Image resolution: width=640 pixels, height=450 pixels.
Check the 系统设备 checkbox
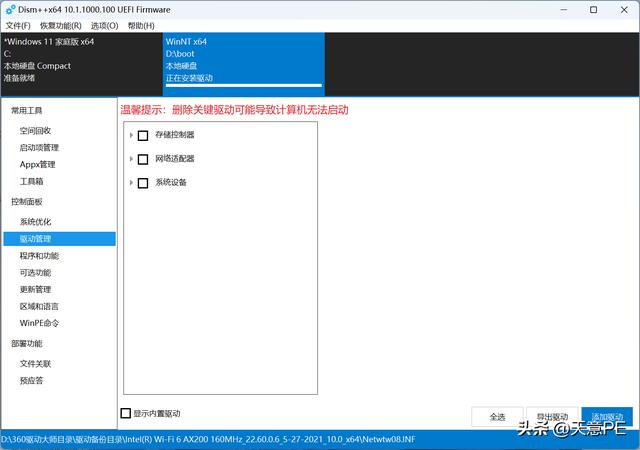point(143,183)
